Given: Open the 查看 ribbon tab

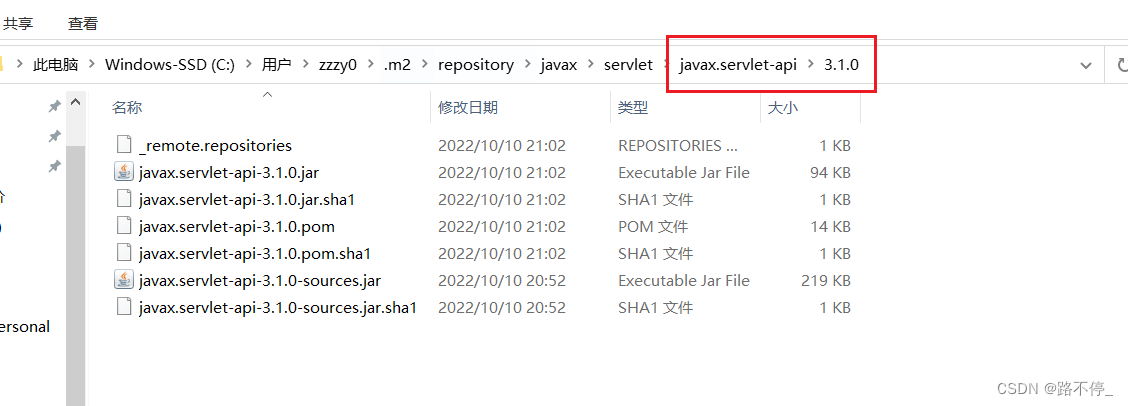Looking at the screenshot, I should coord(83,24).
